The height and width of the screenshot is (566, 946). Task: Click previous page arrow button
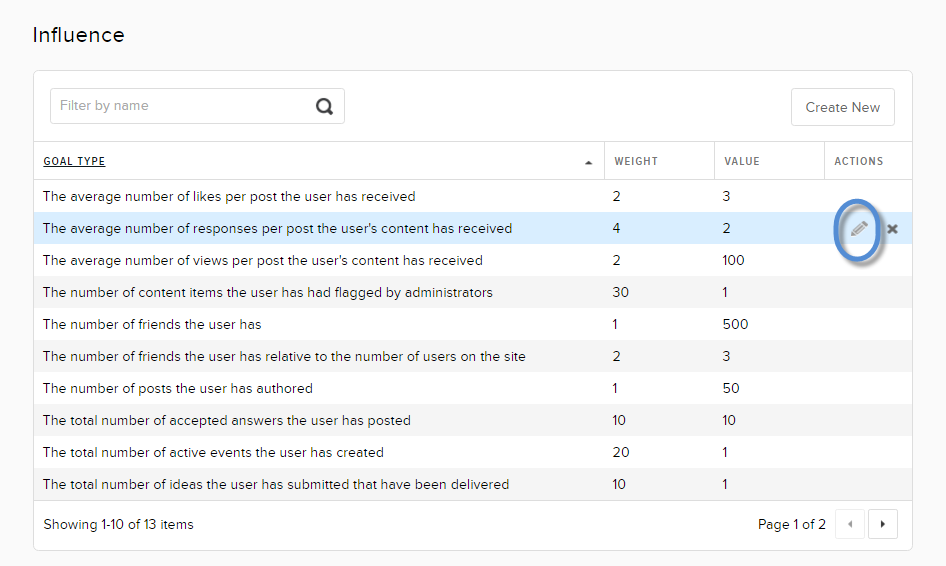click(x=850, y=524)
